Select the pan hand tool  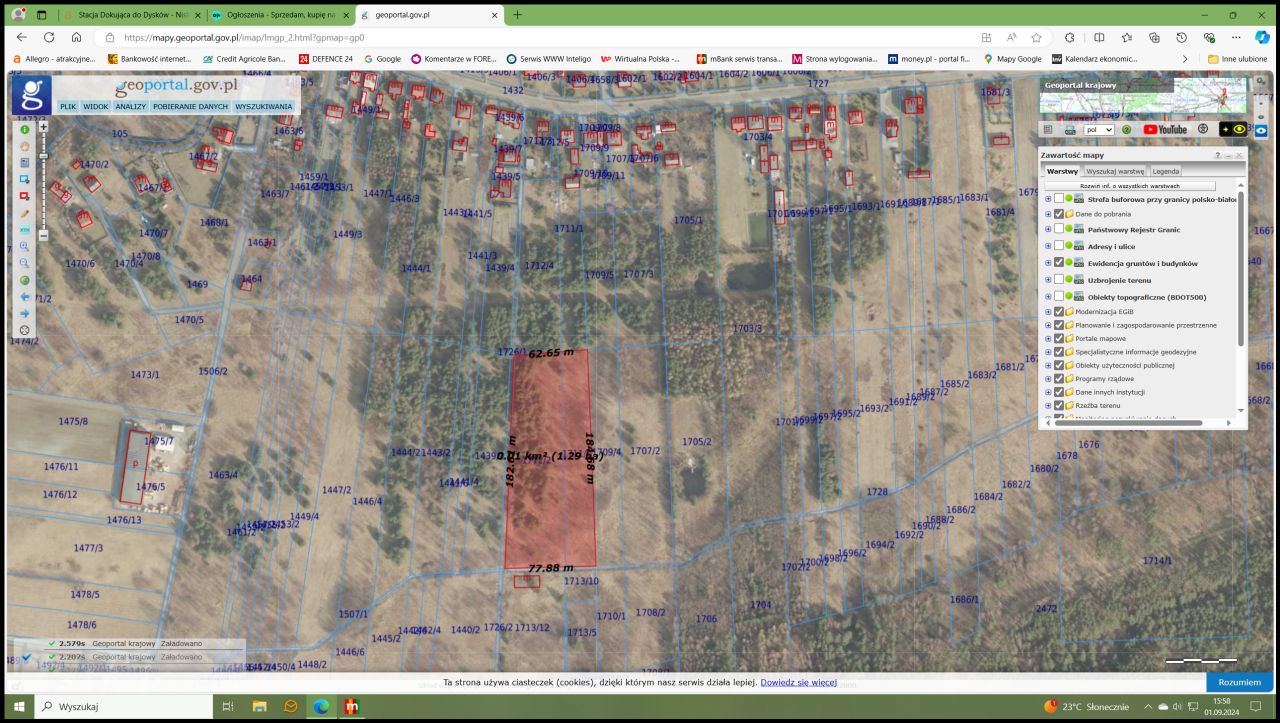25,146
